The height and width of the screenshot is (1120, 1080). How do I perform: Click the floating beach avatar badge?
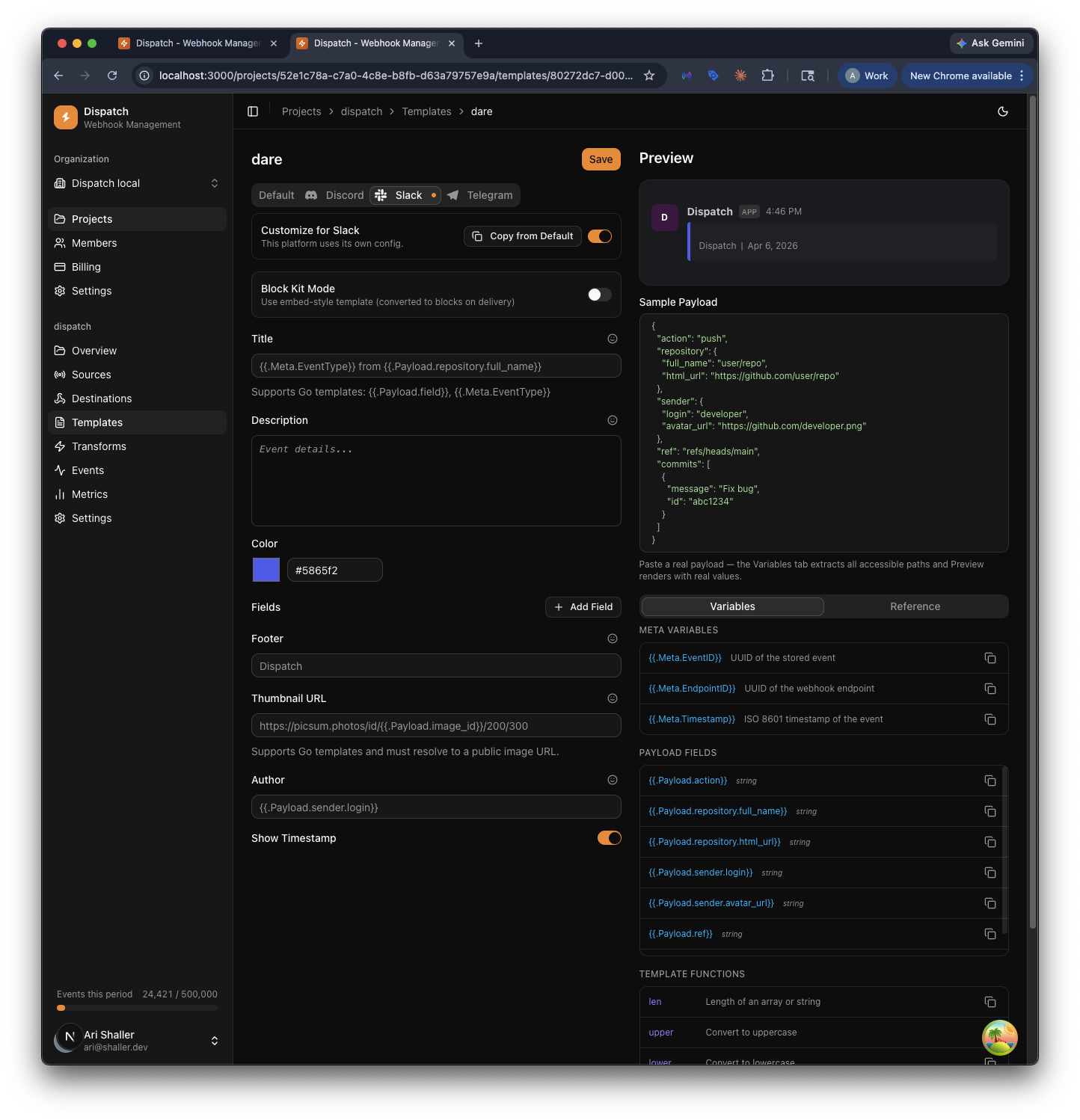(1000, 1038)
